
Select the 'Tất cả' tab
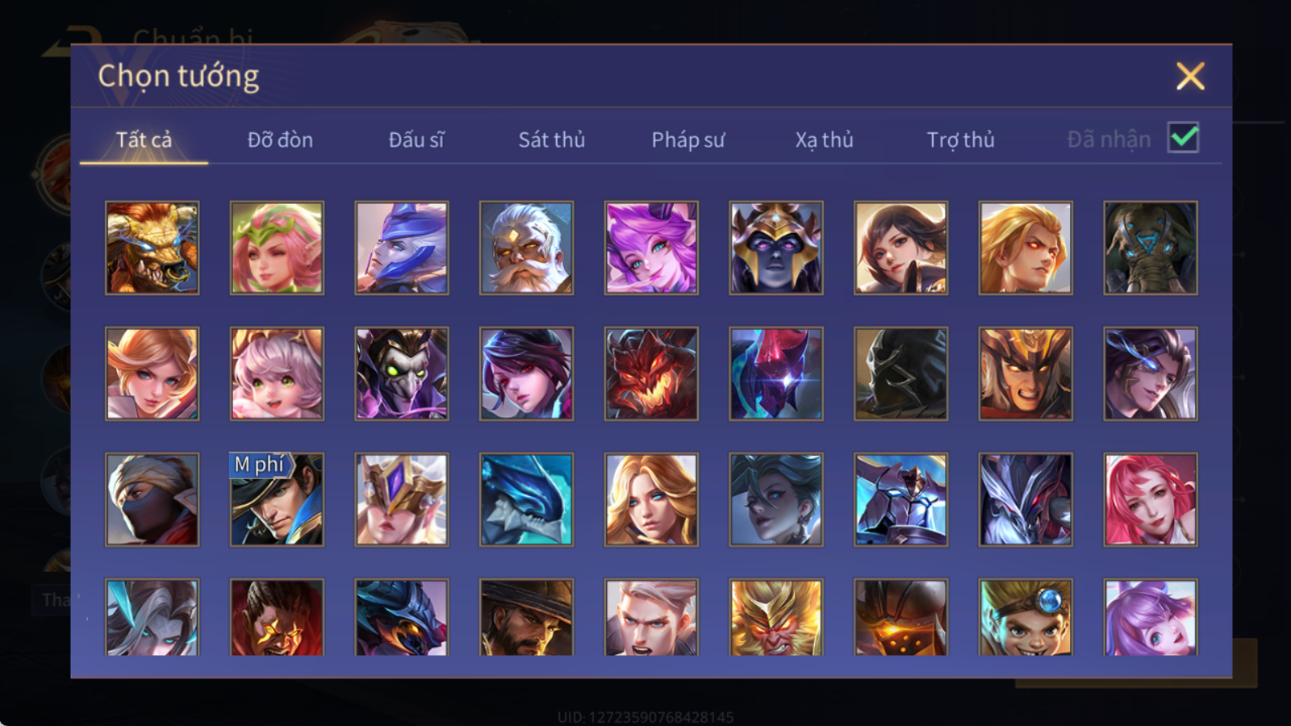144,140
